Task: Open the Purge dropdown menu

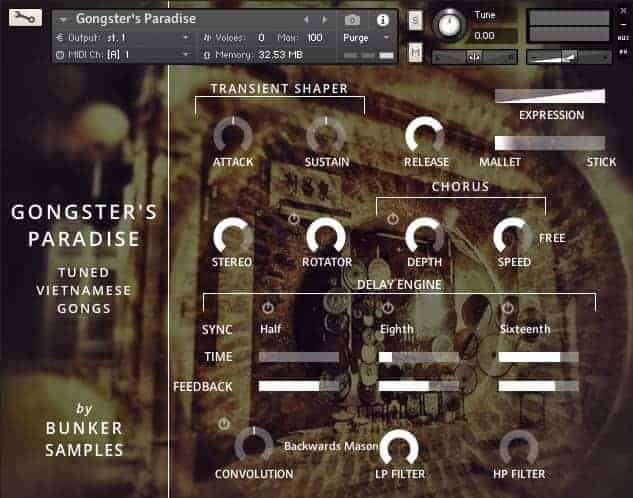Action: 366,38
